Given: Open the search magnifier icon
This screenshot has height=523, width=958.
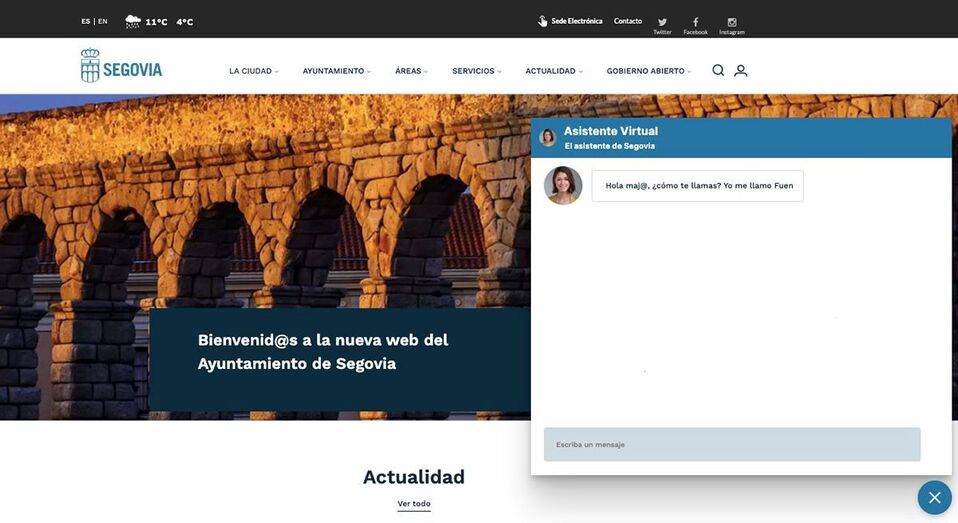Looking at the screenshot, I should pyautogui.click(x=718, y=71).
